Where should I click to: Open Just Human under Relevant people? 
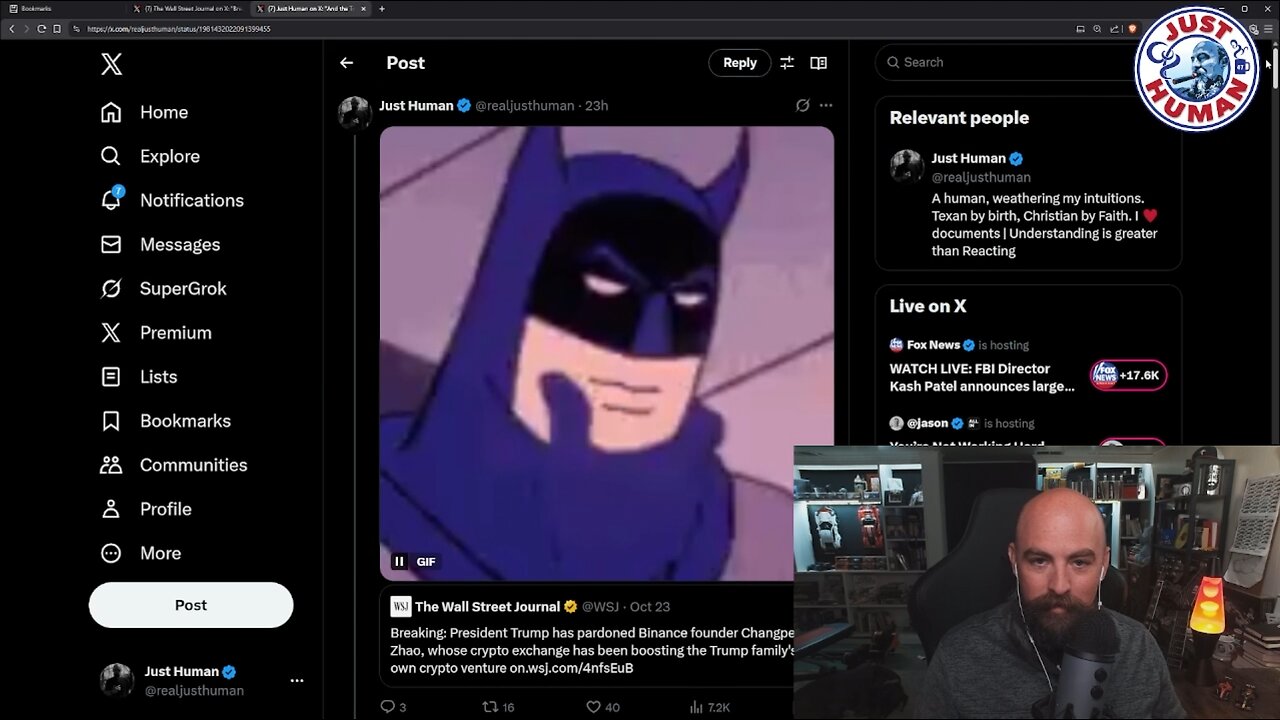coord(968,158)
